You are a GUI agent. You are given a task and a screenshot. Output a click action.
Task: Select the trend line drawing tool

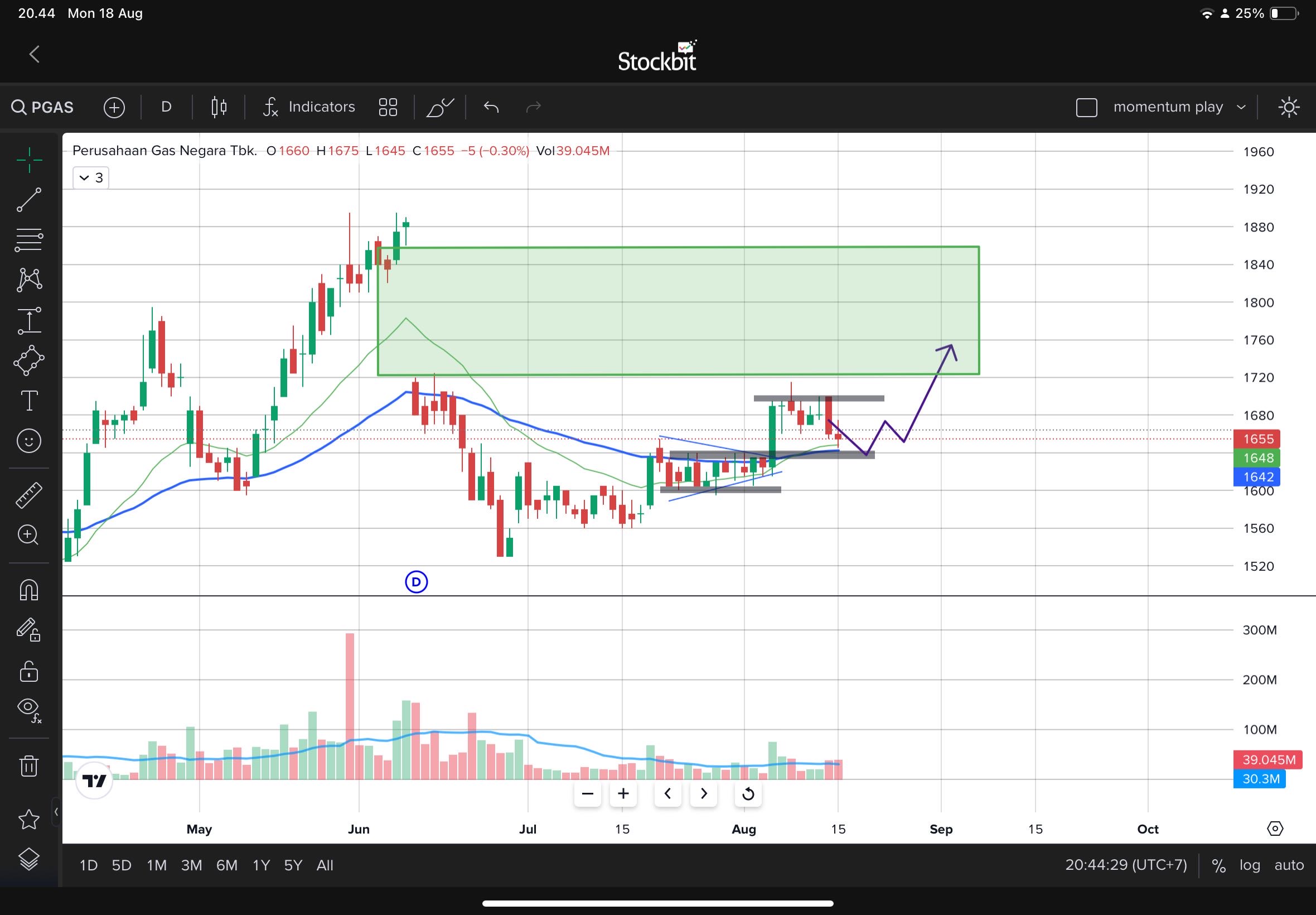click(x=28, y=200)
